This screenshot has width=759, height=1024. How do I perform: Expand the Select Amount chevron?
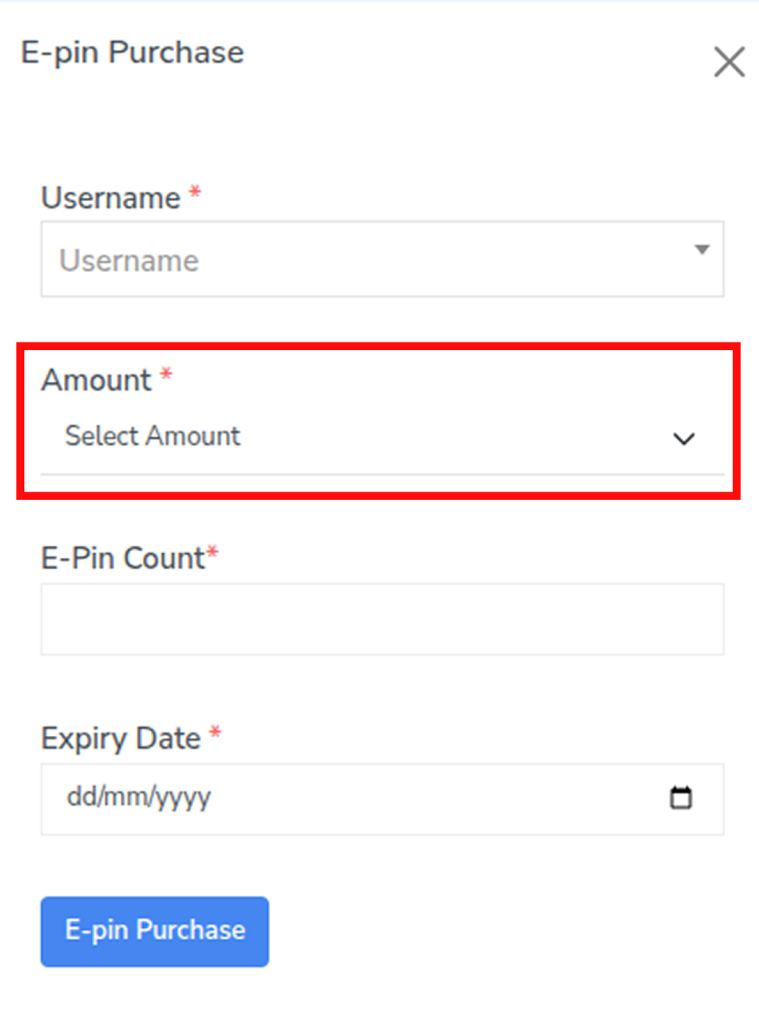684,438
